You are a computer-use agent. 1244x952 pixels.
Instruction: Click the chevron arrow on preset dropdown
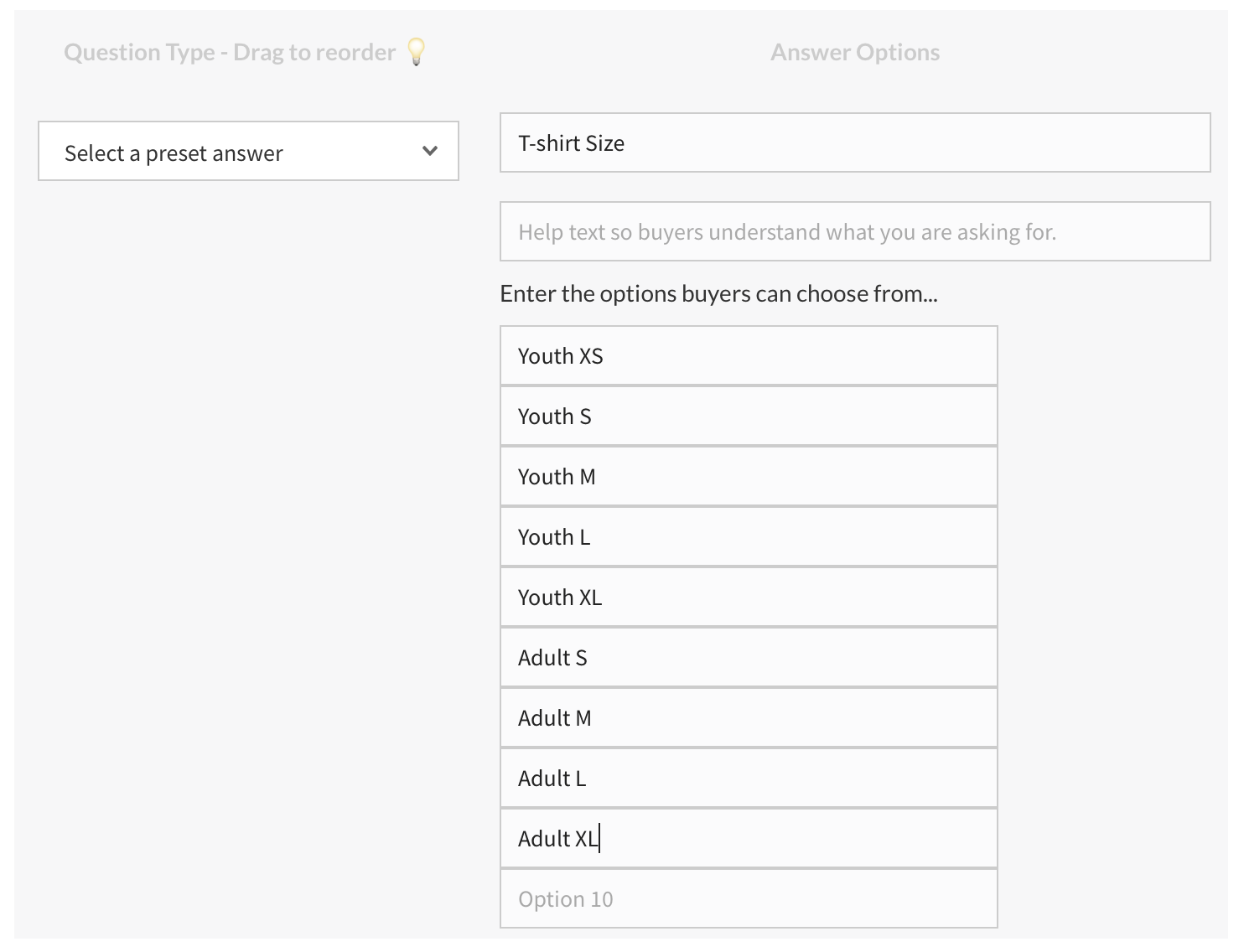pos(430,152)
